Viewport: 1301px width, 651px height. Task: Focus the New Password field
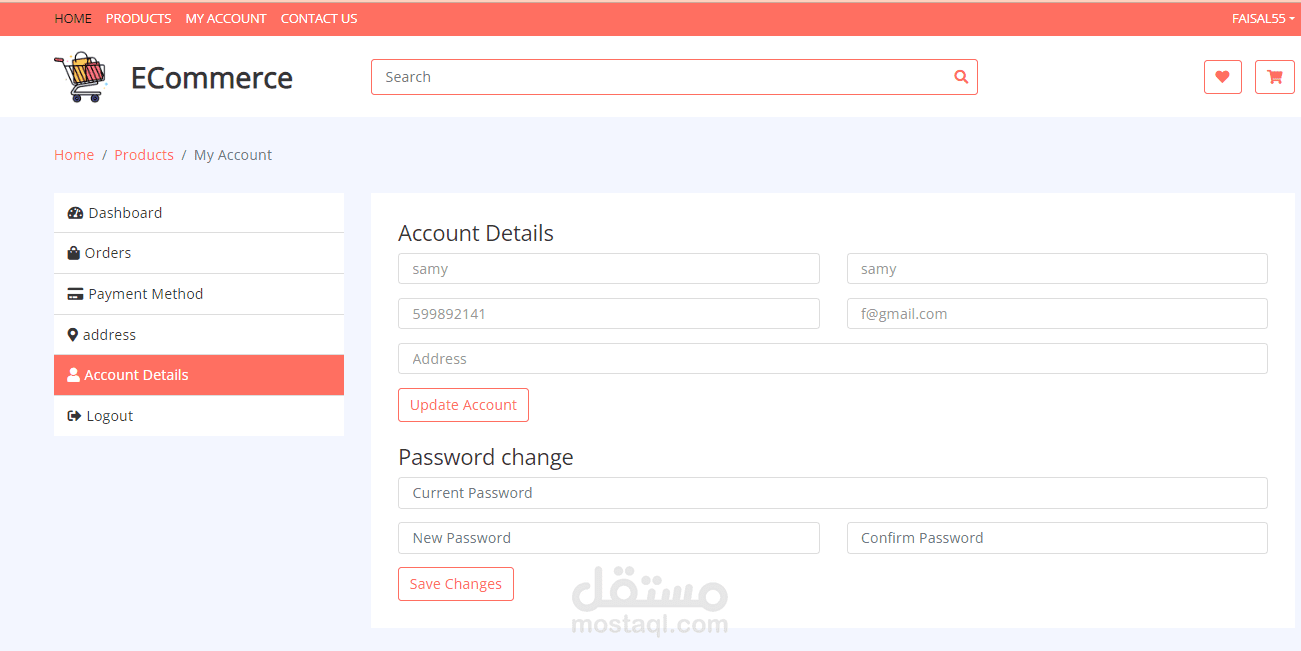[x=609, y=538]
